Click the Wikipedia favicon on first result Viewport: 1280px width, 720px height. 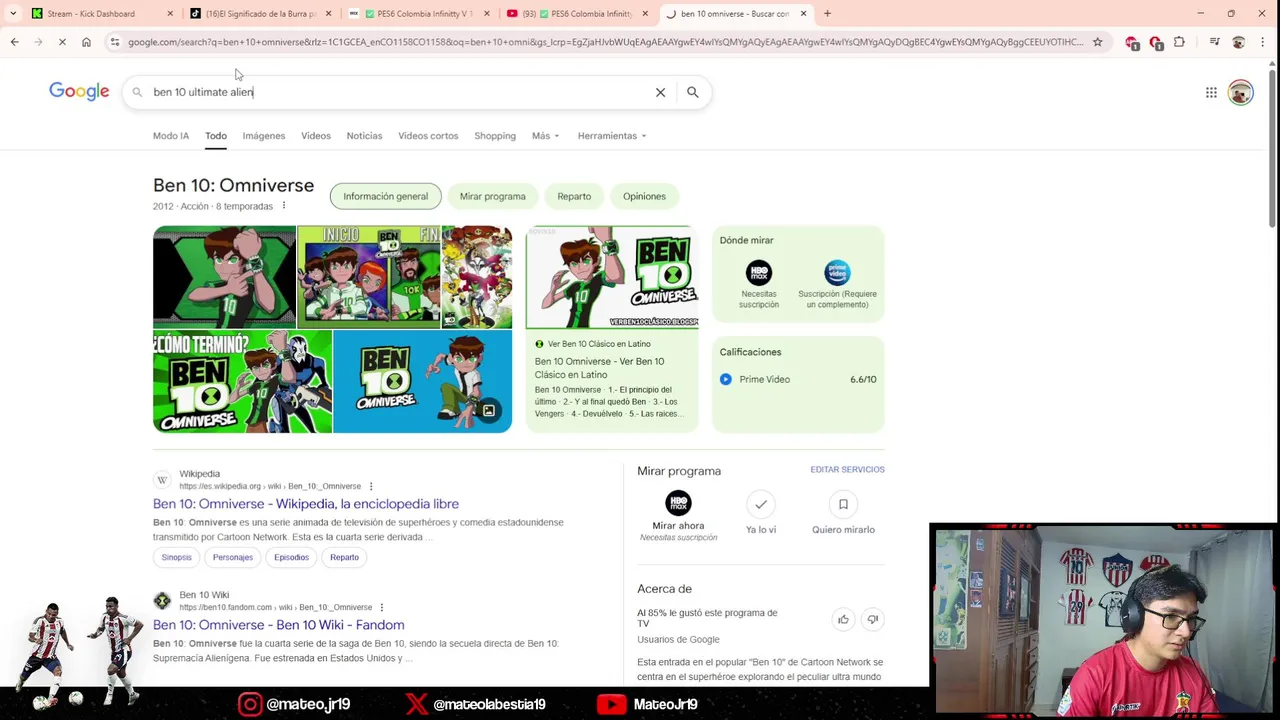[x=162, y=480]
